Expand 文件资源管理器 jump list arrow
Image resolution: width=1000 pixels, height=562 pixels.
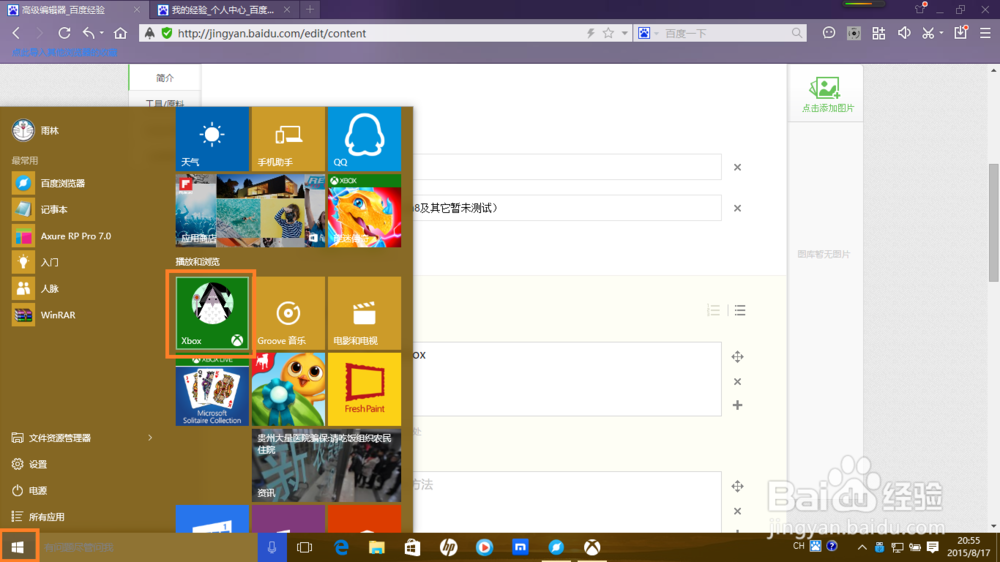click(151, 438)
